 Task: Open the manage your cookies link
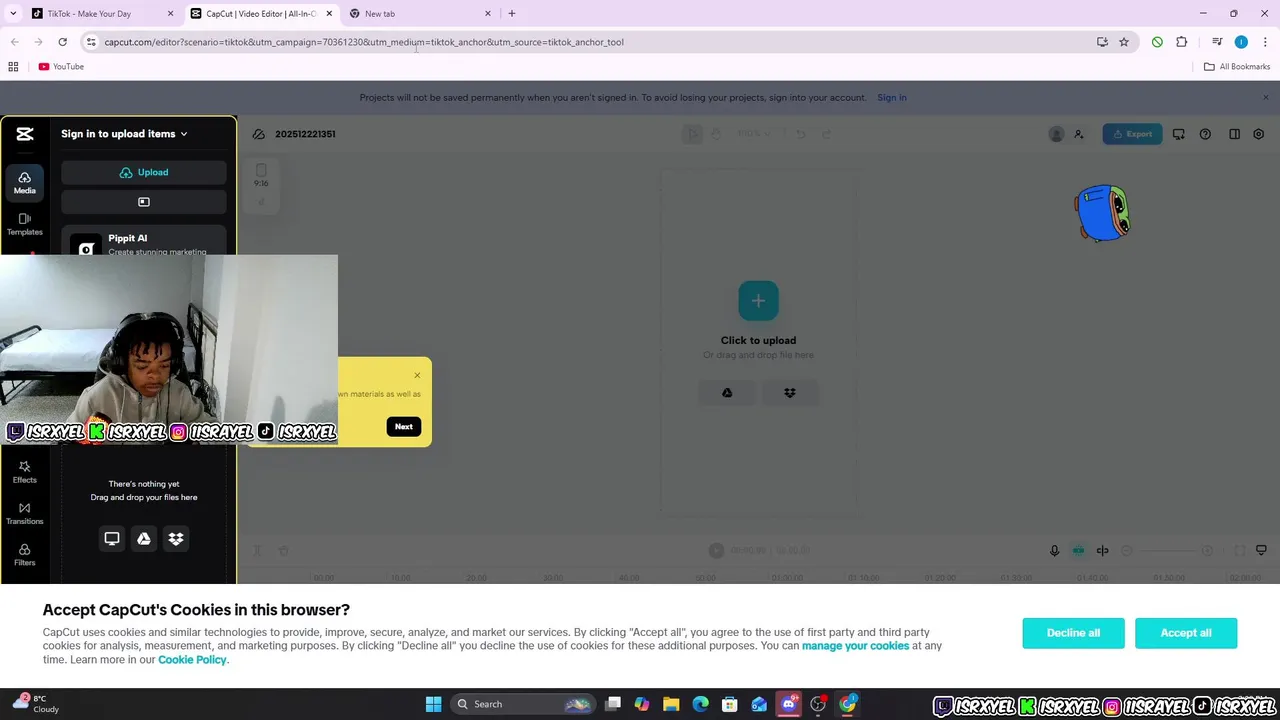[855, 646]
